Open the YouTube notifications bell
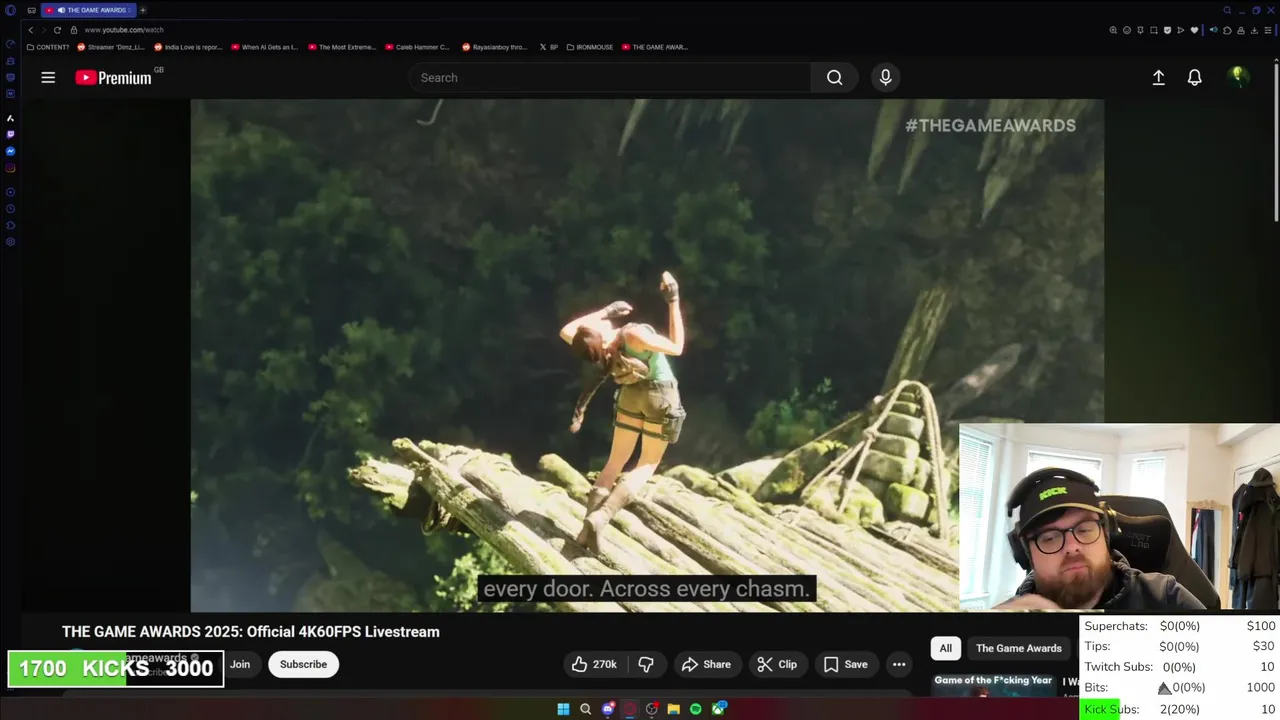Viewport: 1280px width, 720px height. (x=1194, y=77)
